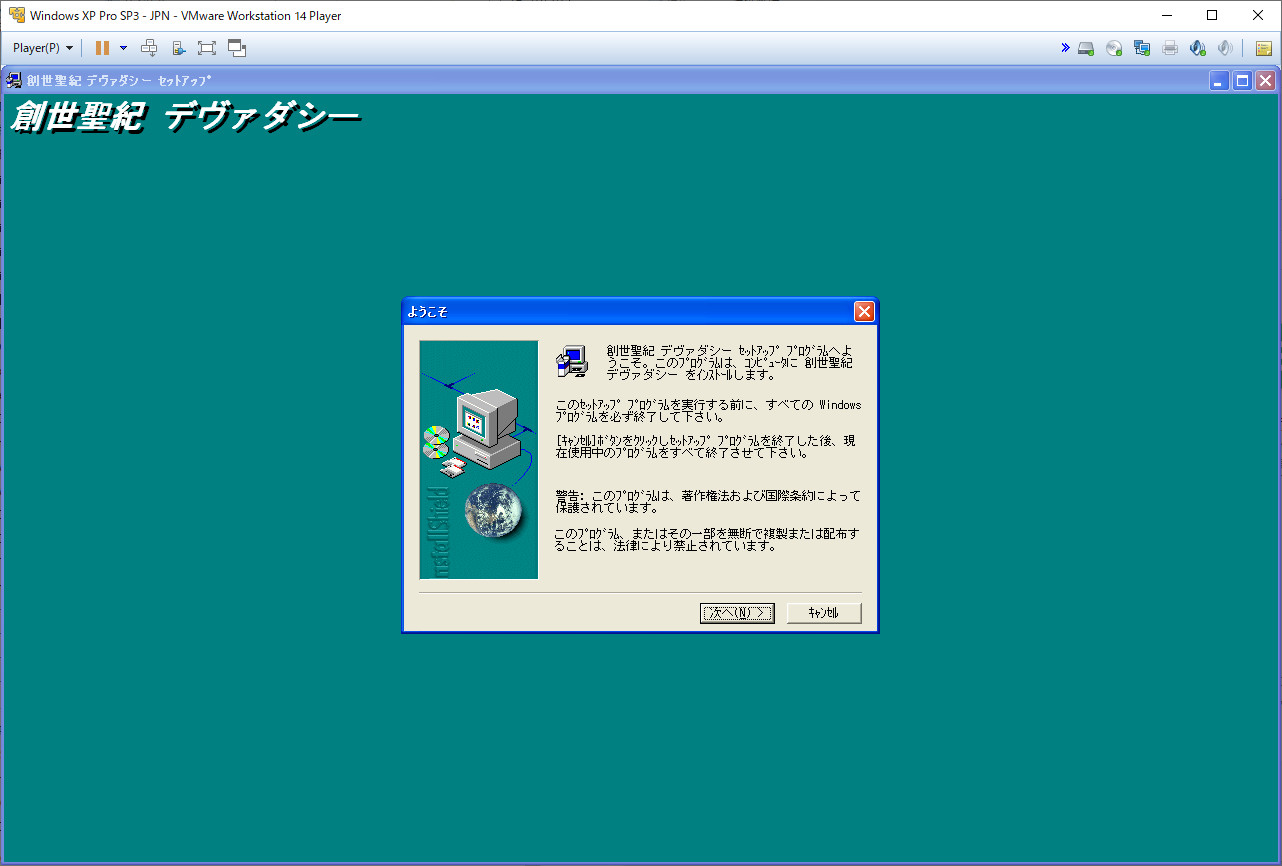The height and width of the screenshot is (866, 1282).
Task: Open the yellow notes icon in the toolbar
Action: (x=1264, y=48)
